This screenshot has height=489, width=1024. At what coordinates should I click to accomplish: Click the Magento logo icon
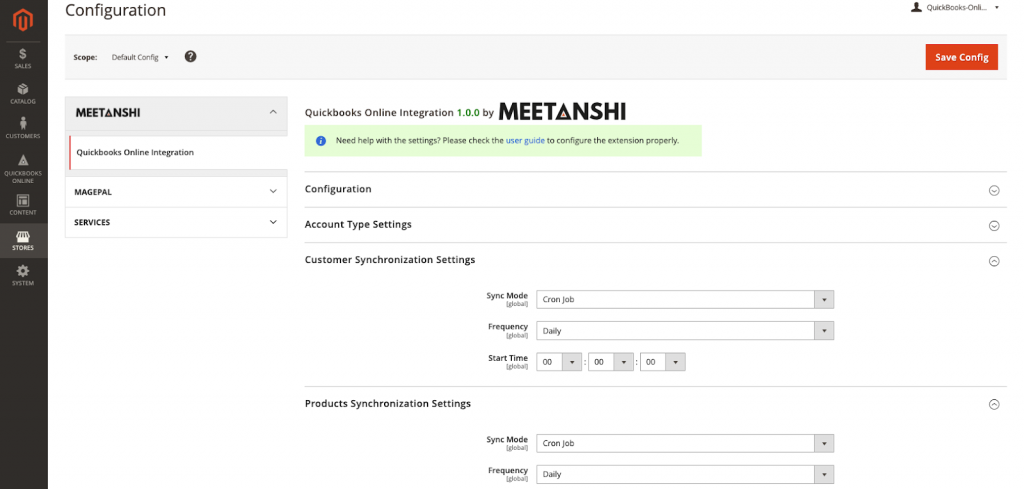(23, 20)
